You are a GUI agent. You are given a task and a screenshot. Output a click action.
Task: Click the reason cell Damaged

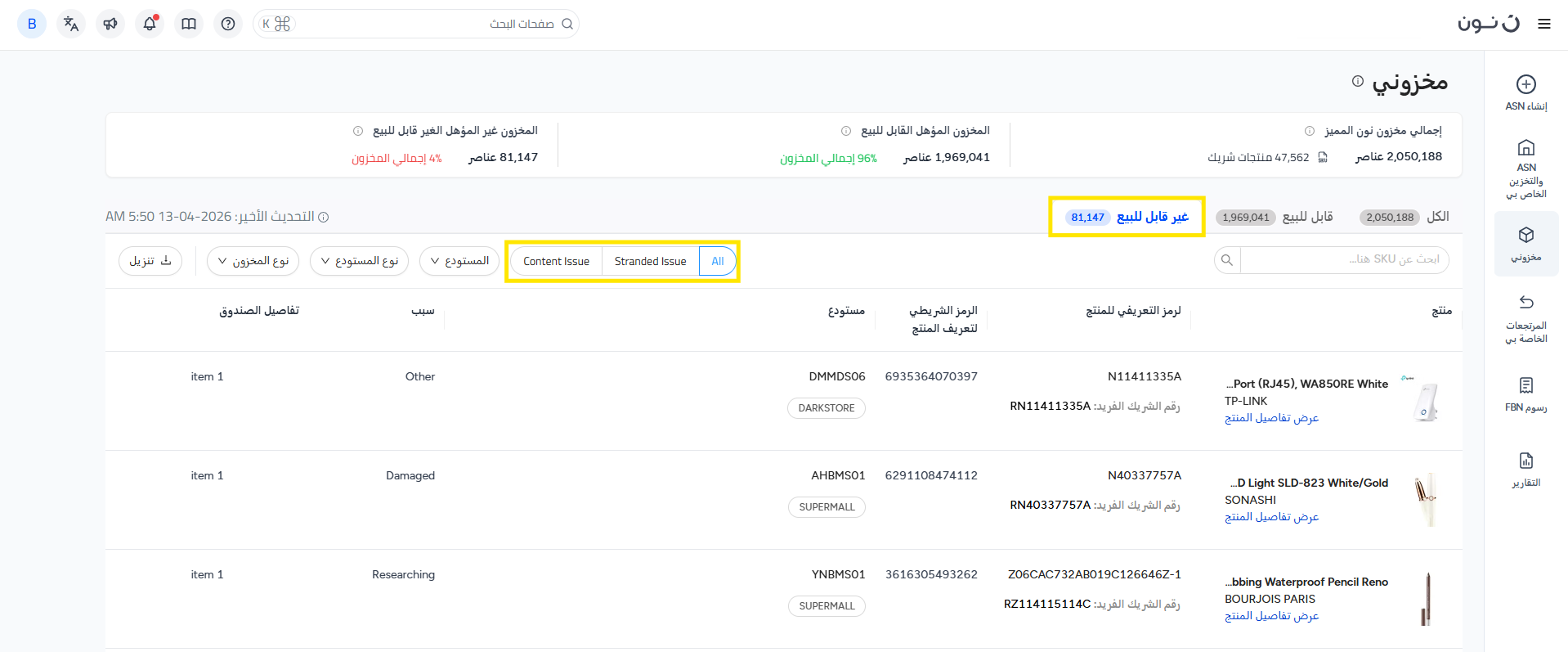410,475
